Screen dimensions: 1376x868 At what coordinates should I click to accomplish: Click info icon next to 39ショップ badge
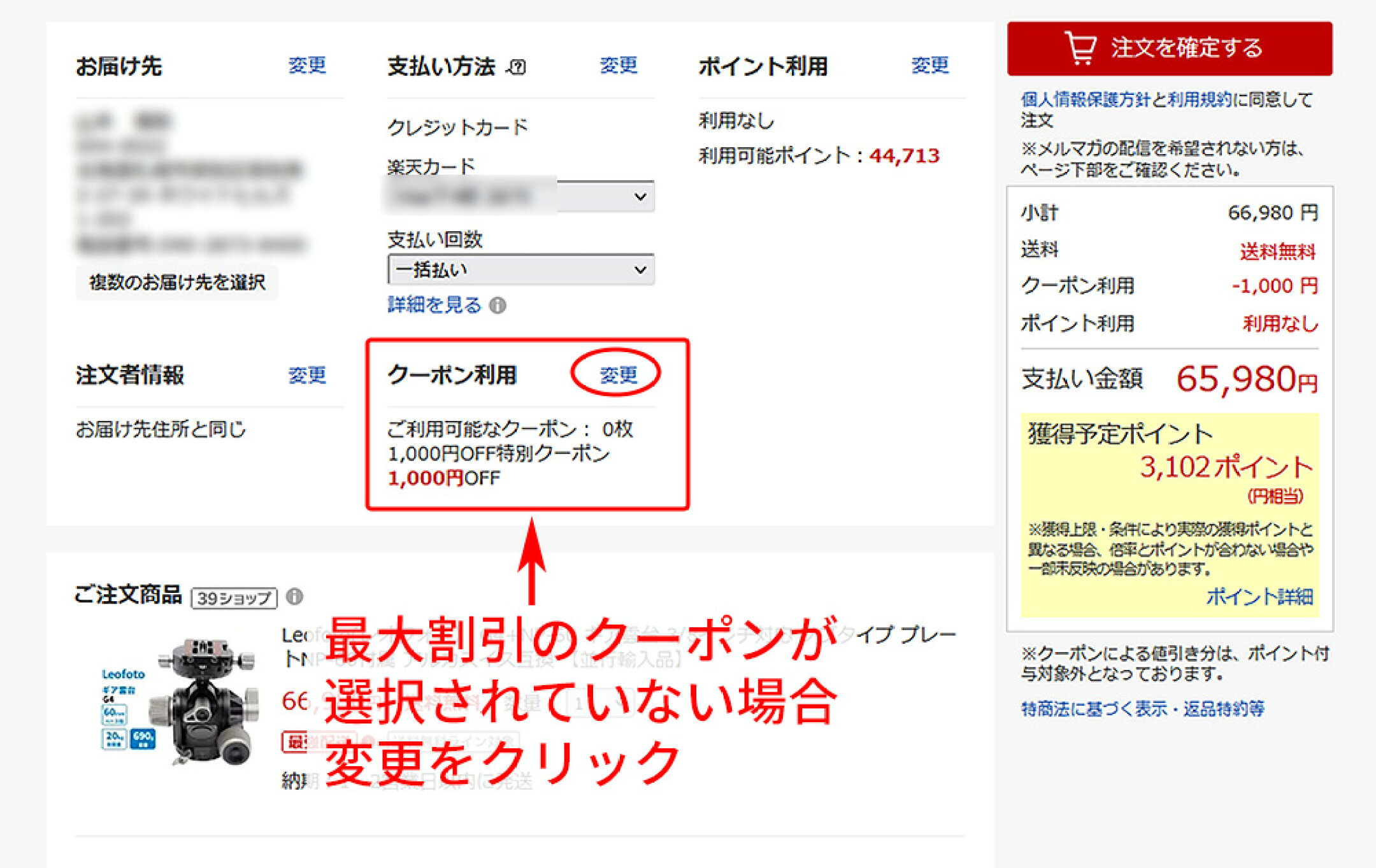click(294, 597)
